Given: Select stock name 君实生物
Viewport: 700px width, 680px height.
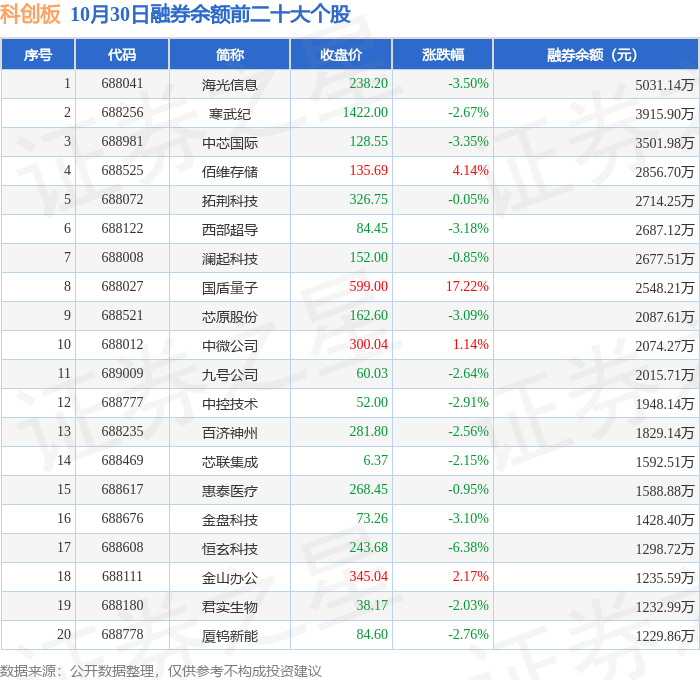Looking at the screenshot, I should tap(229, 607).
